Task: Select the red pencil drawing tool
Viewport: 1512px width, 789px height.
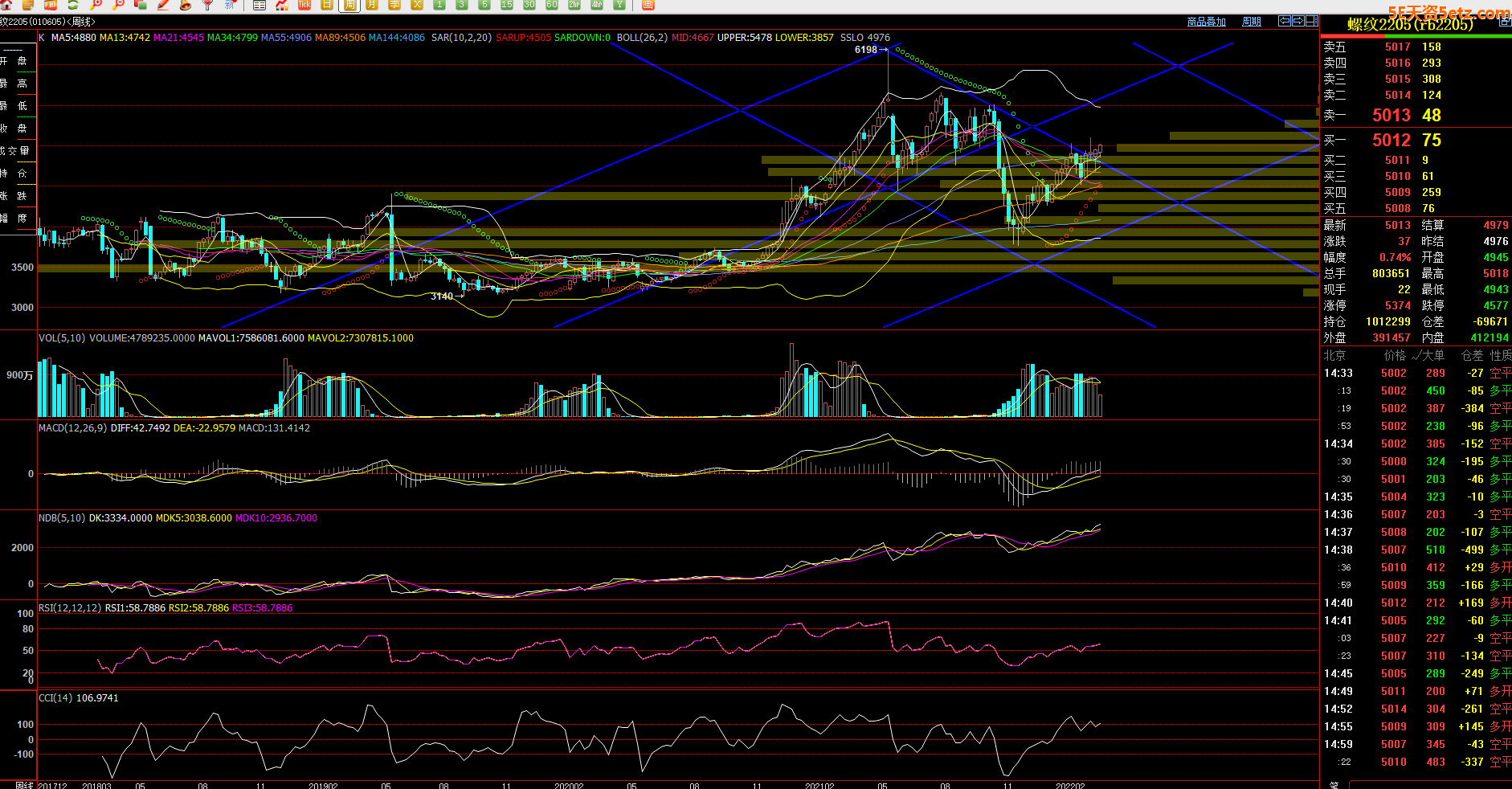Action: (163, 4)
